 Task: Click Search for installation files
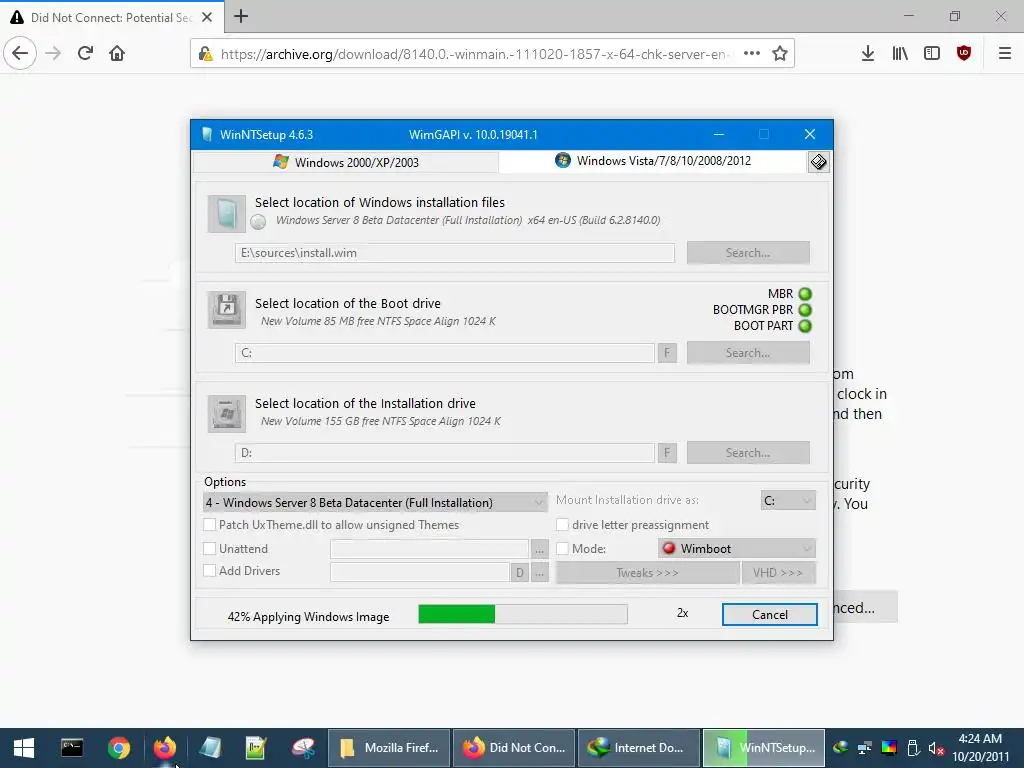click(748, 253)
